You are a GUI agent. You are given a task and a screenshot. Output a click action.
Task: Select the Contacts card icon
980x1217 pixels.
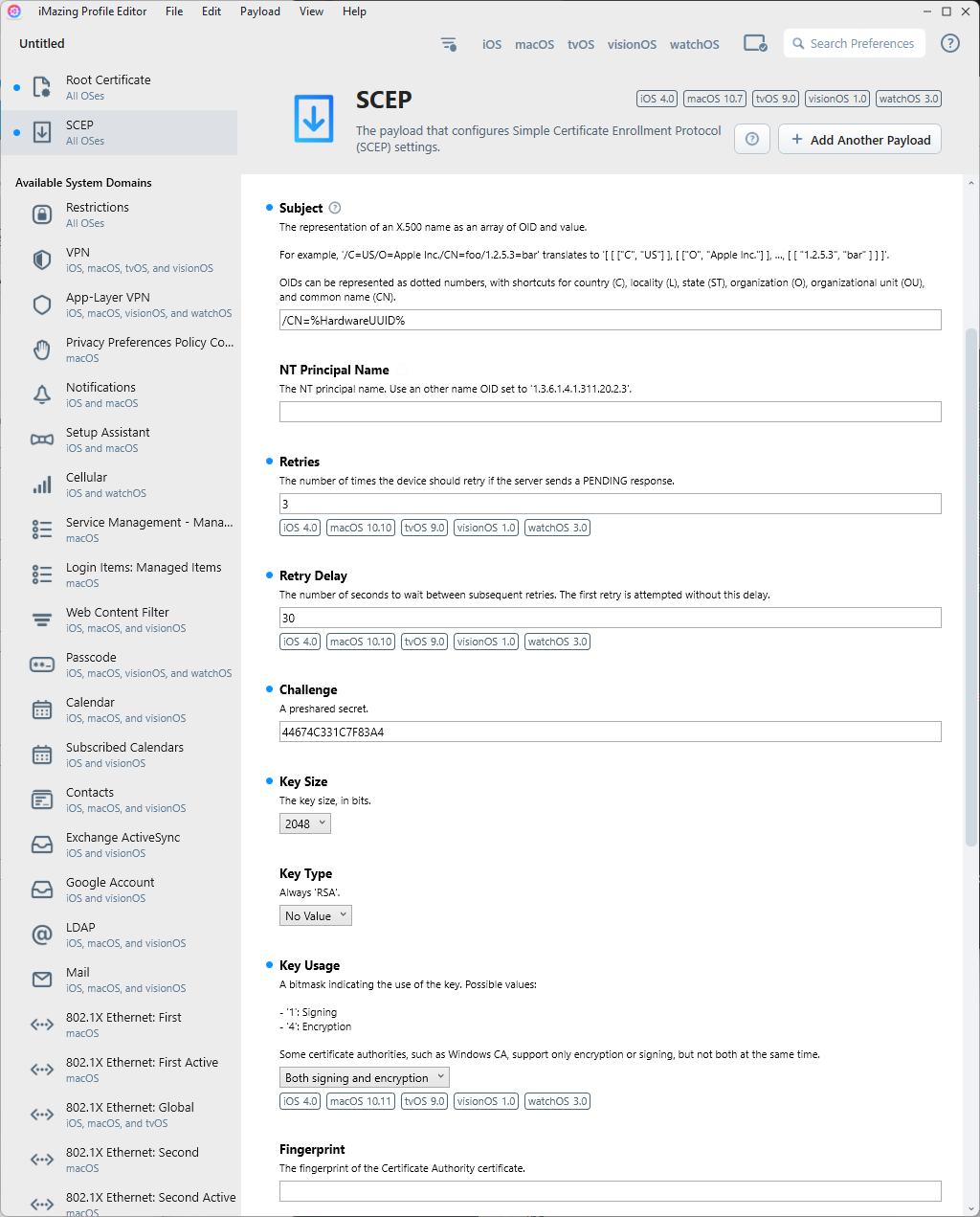(x=42, y=800)
